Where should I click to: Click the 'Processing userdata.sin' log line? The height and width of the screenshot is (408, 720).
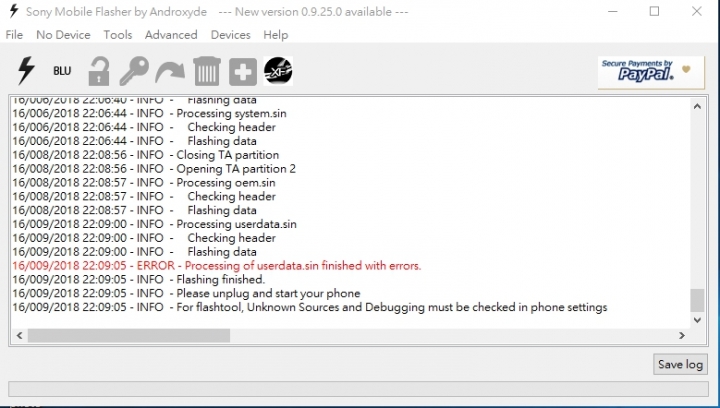154,224
